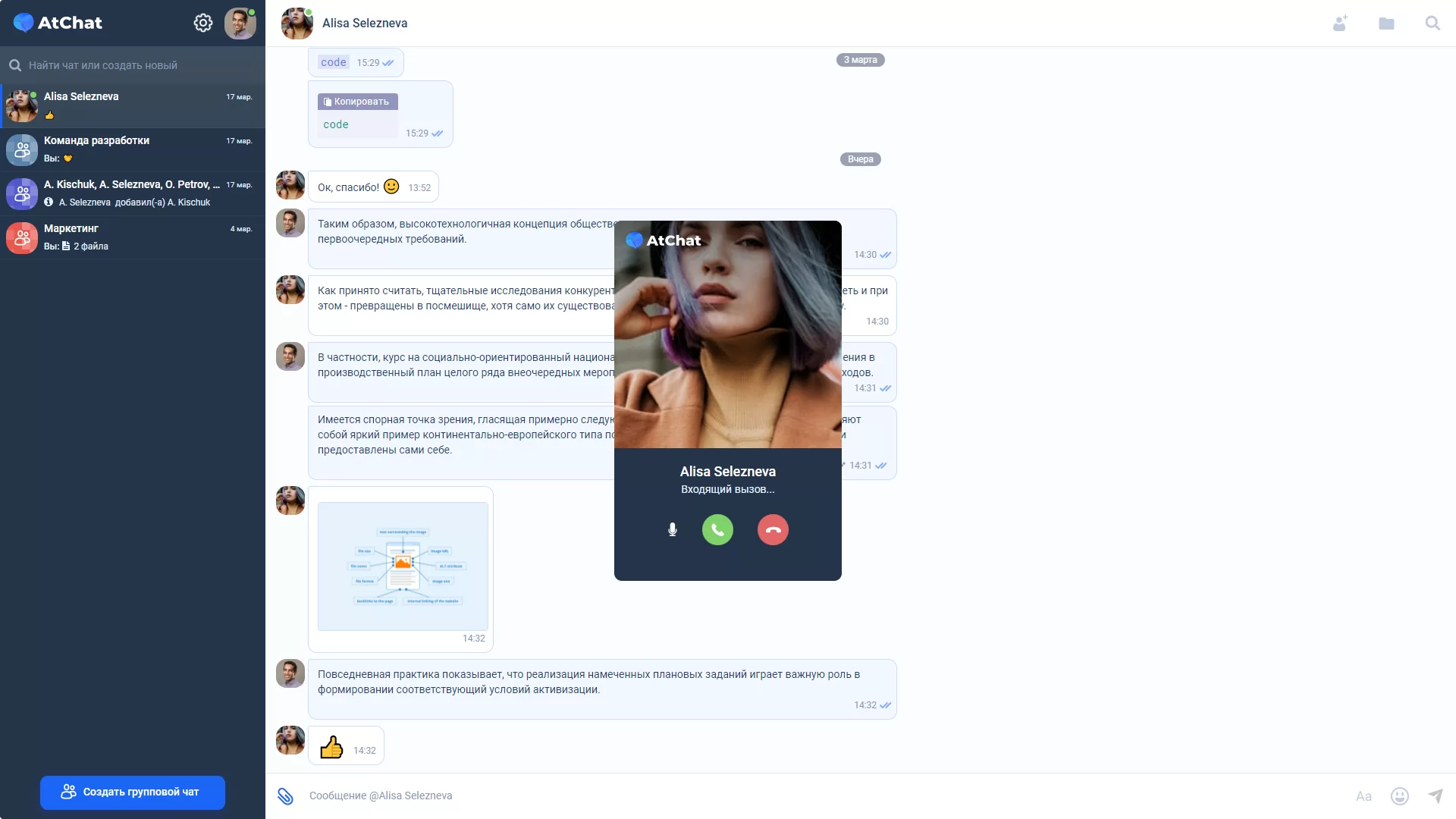This screenshot has height=819, width=1456.
Task: Open the diagram image sent at 14:32
Action: click(402, 566)
